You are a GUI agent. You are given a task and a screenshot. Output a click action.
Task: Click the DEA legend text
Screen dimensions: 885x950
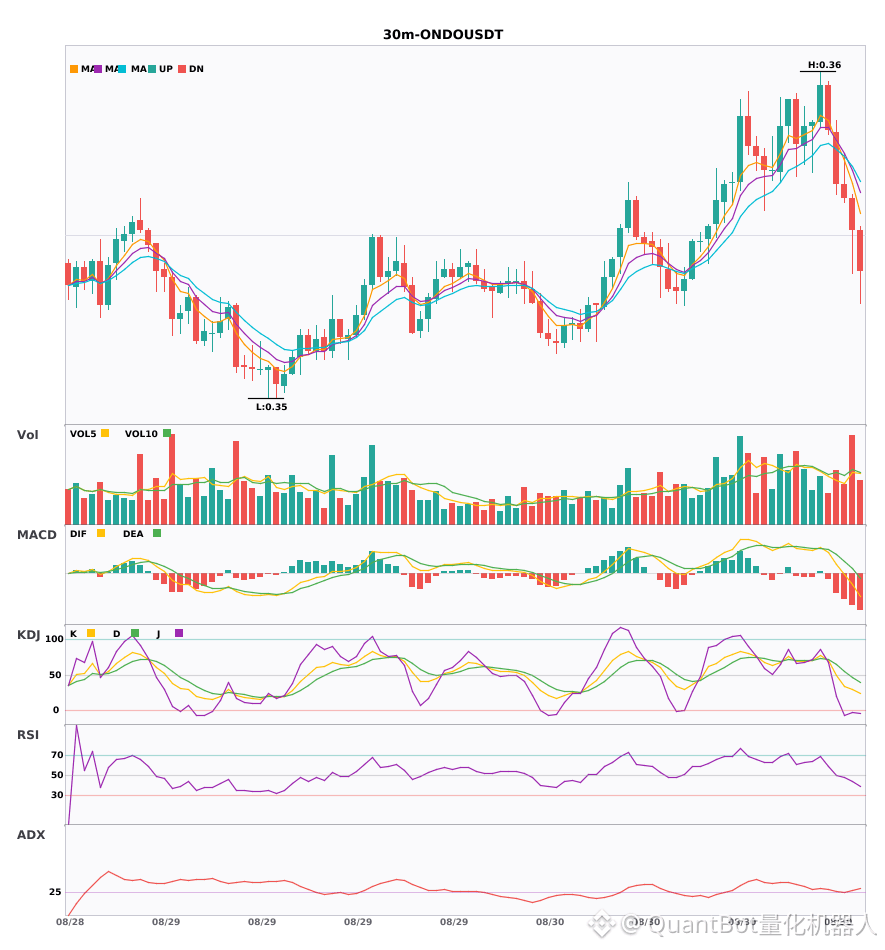coord(133,534)
